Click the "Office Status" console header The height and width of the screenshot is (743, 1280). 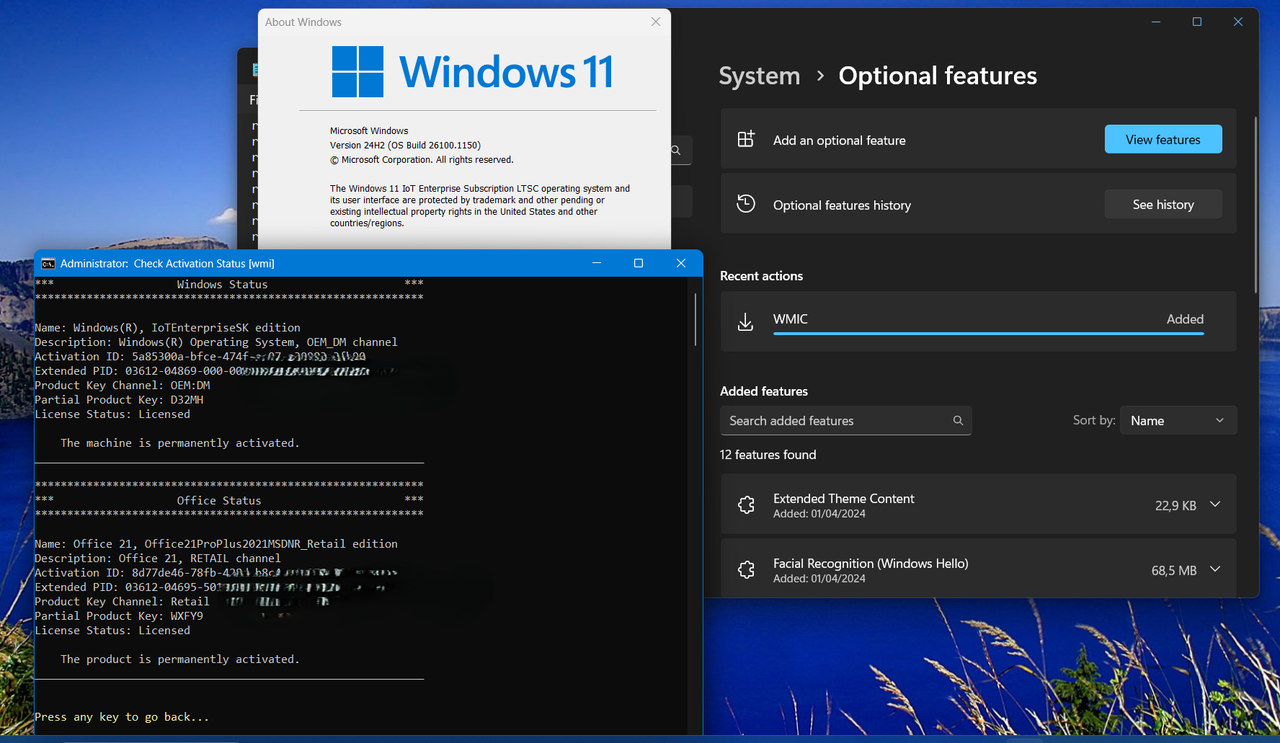[219, 501]
